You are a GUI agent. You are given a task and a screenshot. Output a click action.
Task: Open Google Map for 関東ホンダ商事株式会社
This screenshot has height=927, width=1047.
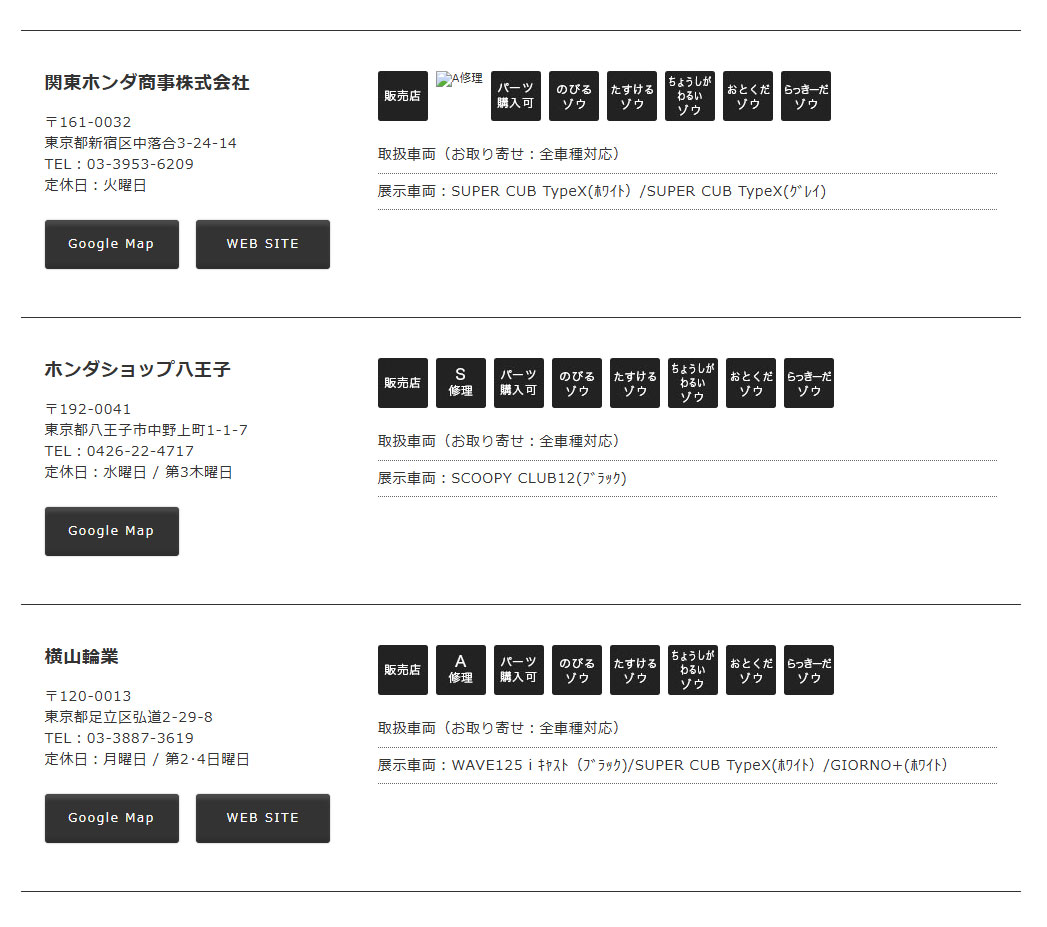(112, 244)
